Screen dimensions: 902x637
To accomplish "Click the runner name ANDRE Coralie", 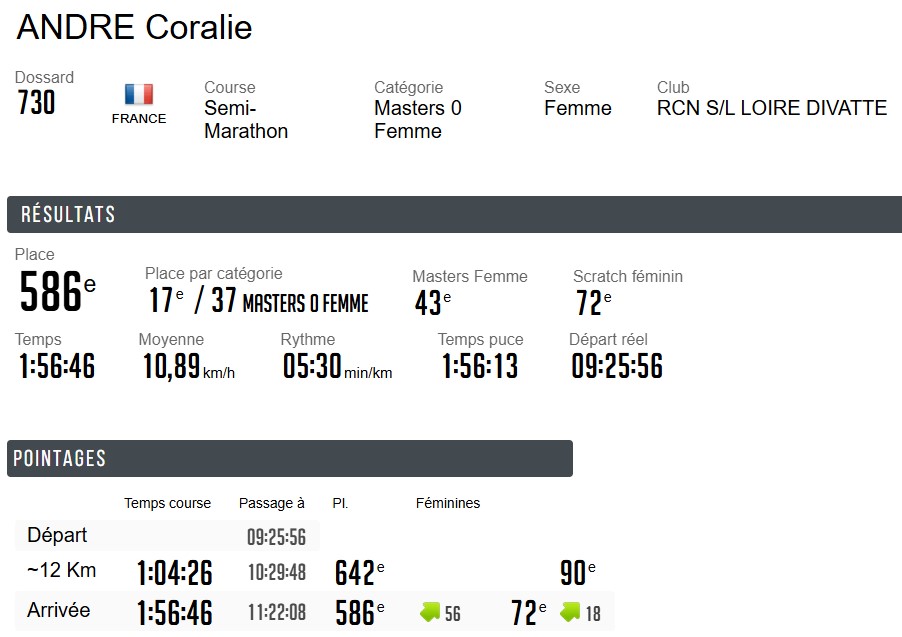I will click(135, 28).
